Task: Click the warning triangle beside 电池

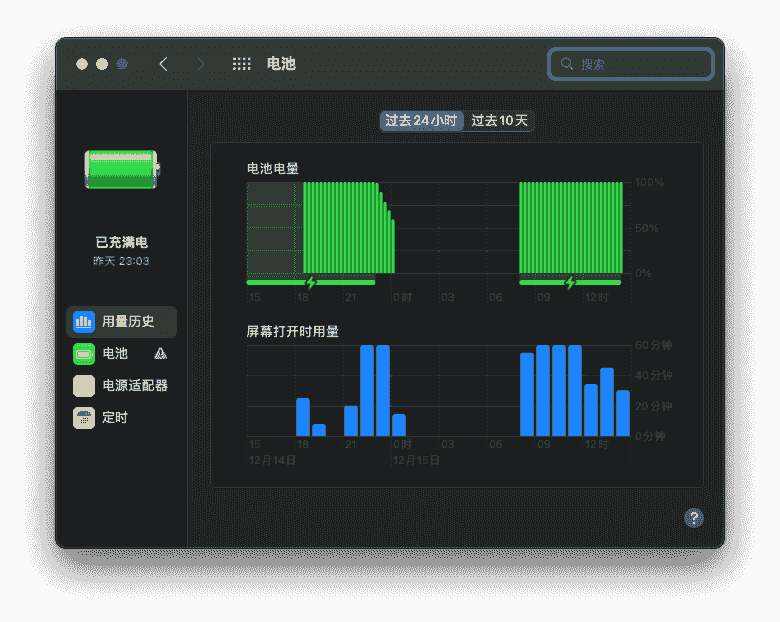Action: 161,354
